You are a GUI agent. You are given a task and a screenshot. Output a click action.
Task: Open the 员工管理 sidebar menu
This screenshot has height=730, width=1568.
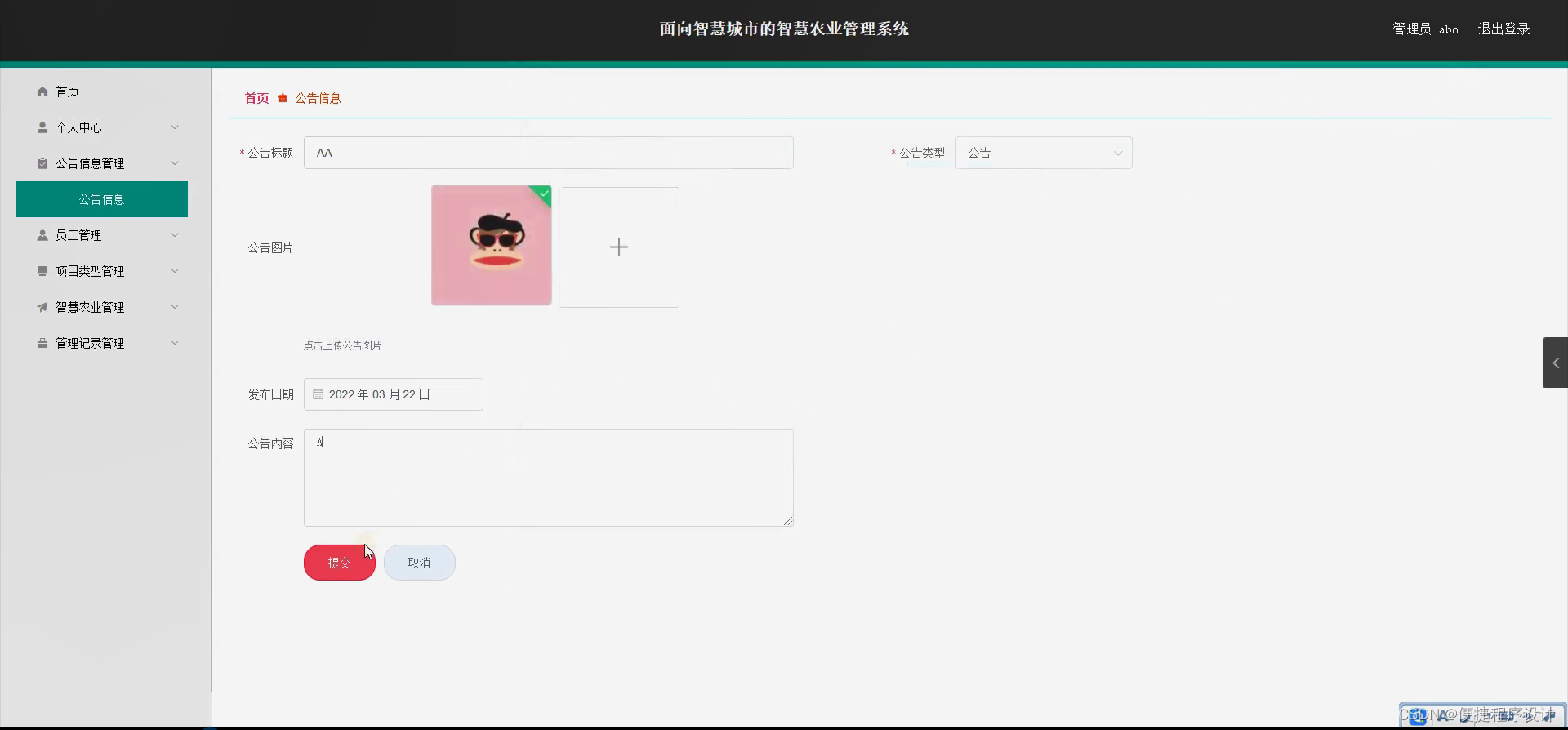click(x=102, y=235)
